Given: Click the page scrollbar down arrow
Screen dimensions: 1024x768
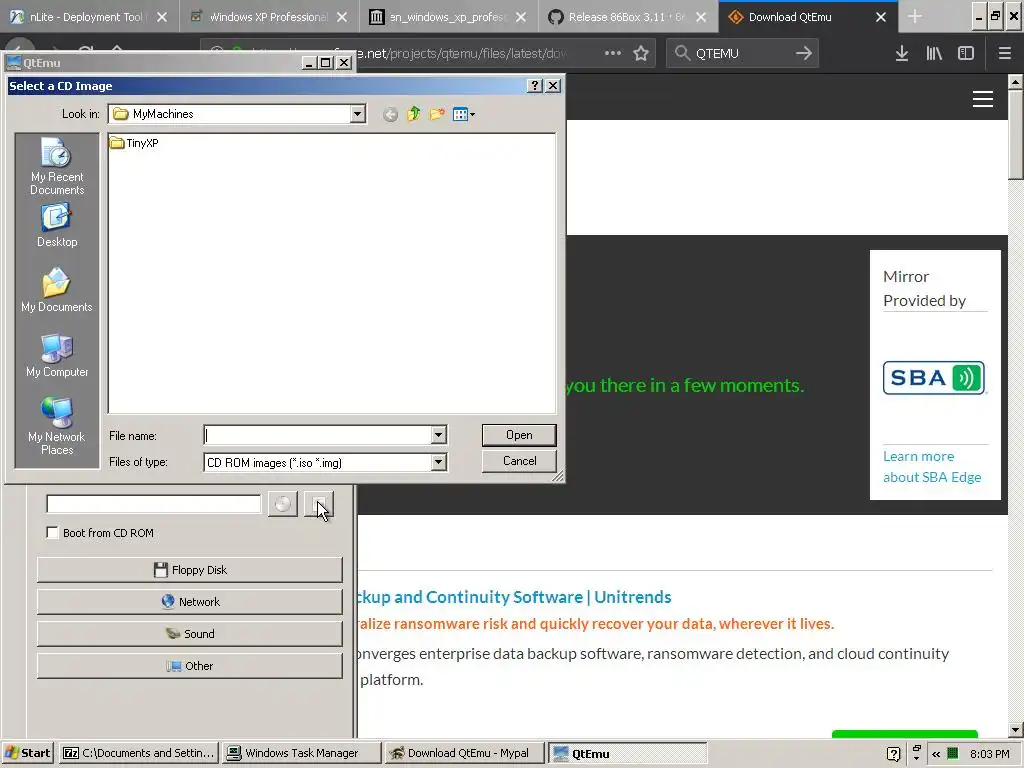Looking at the screenshot, I should pos(1015,729).
